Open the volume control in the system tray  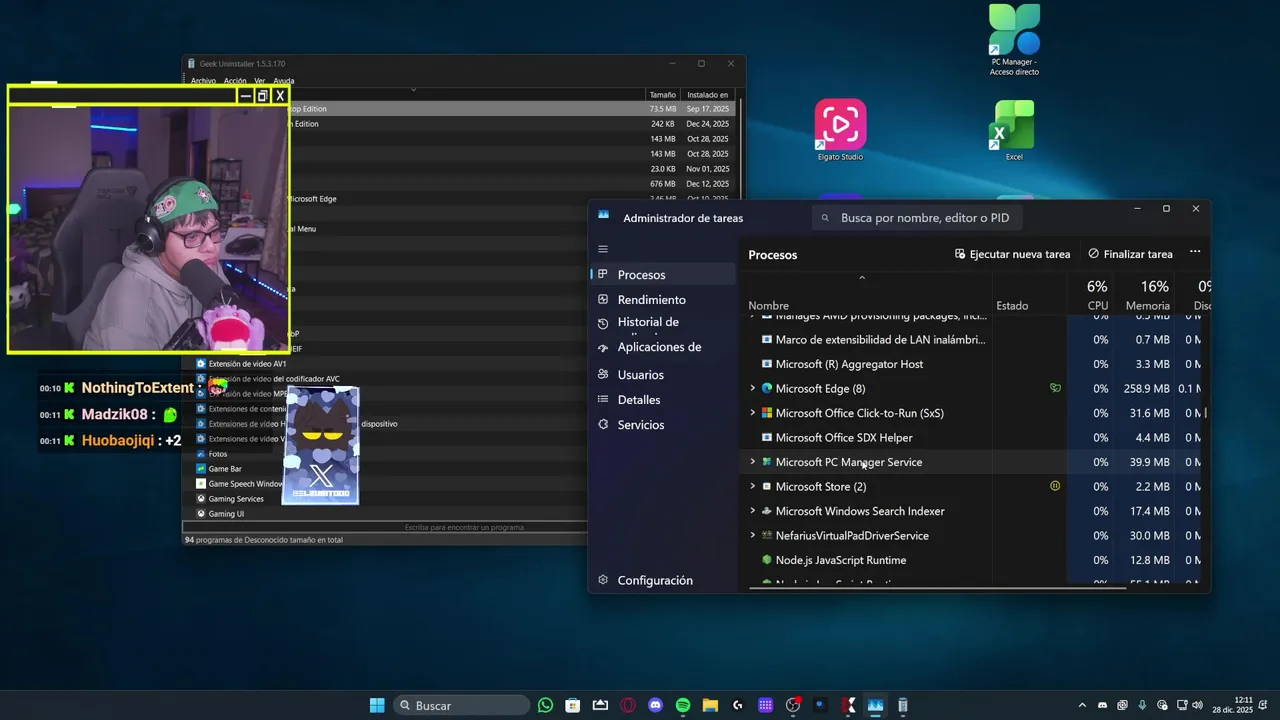[1199, 705]
